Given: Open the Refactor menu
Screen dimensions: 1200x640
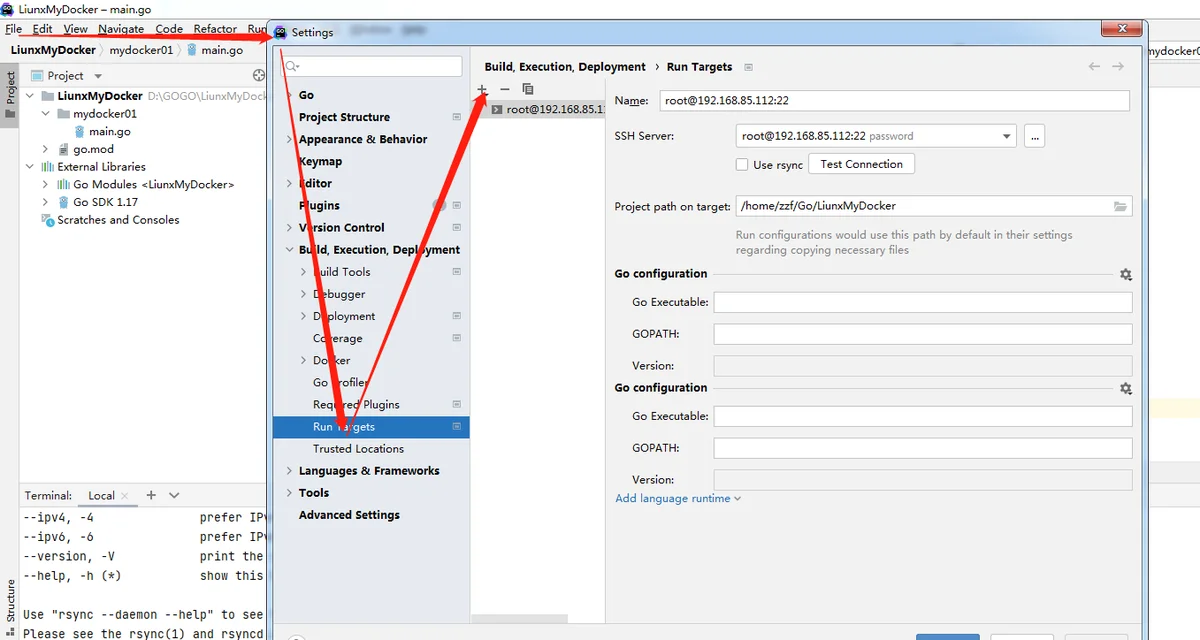Looking at the screenshot, I should [215, 29].
